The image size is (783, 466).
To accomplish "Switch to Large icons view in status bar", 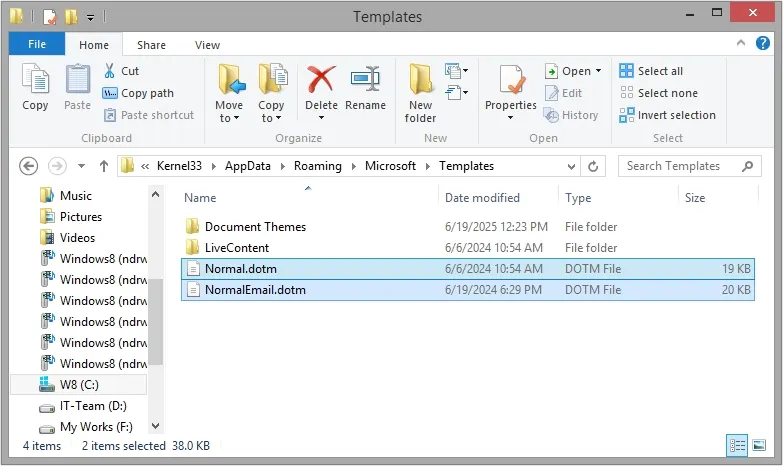I will point(759,445).
